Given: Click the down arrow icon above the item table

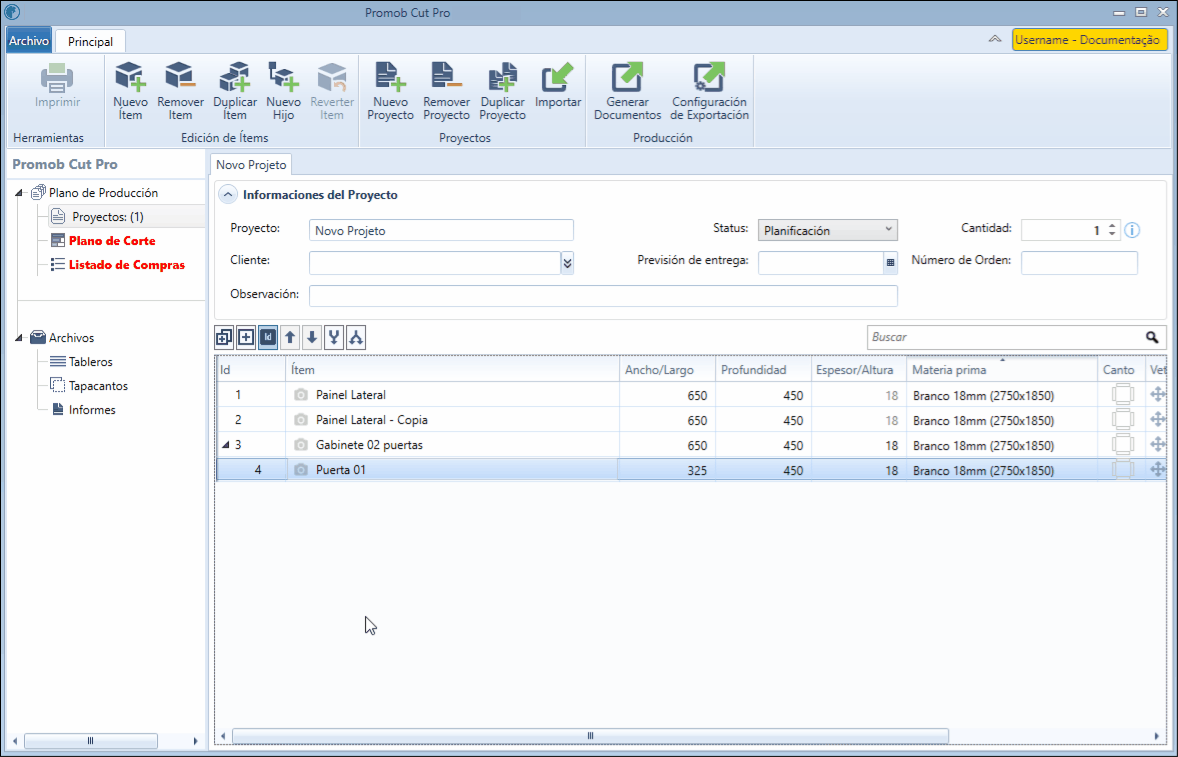Looking at the screenshot, I should click(312, 338).
